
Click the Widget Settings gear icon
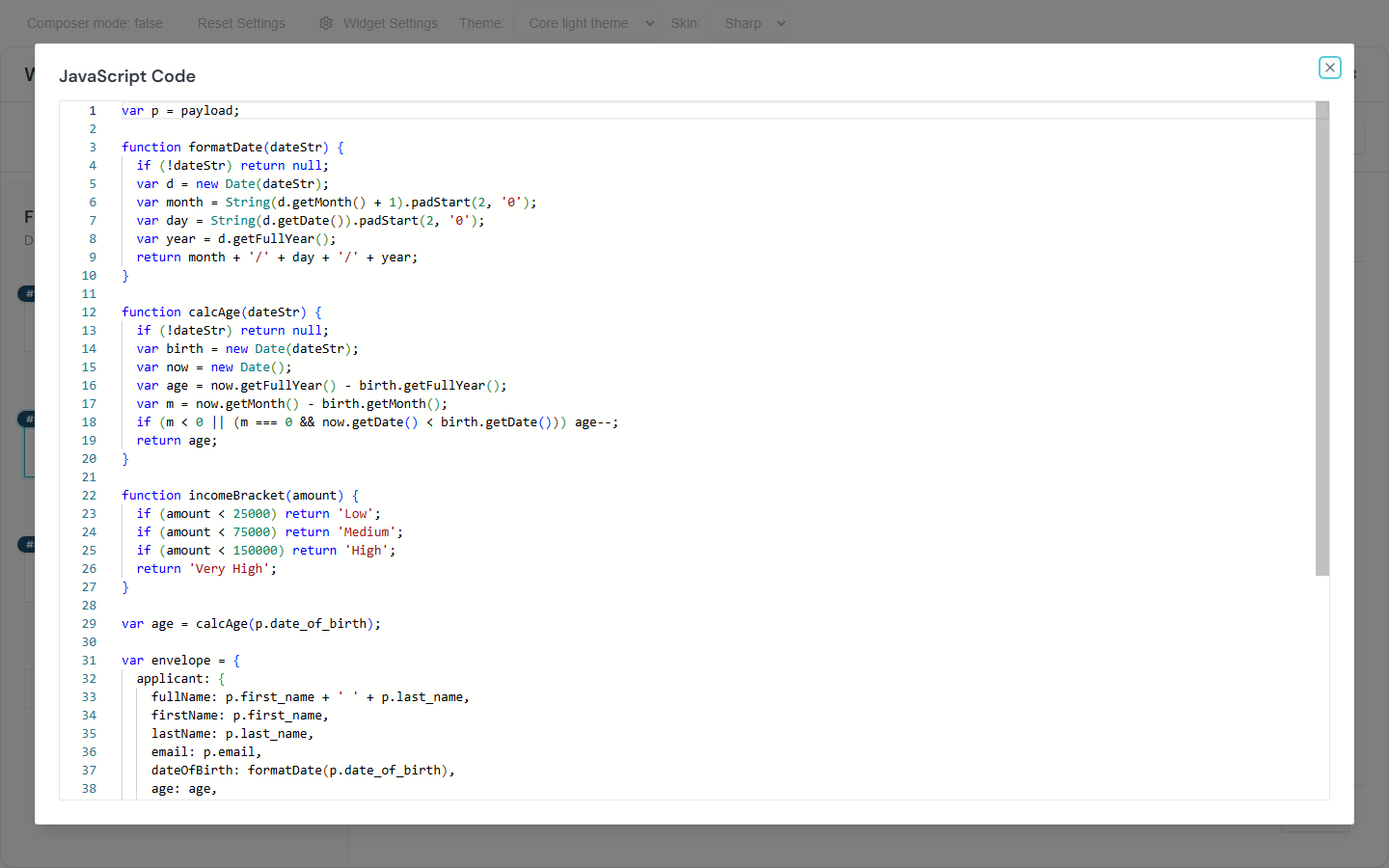[x=326, y=23]
